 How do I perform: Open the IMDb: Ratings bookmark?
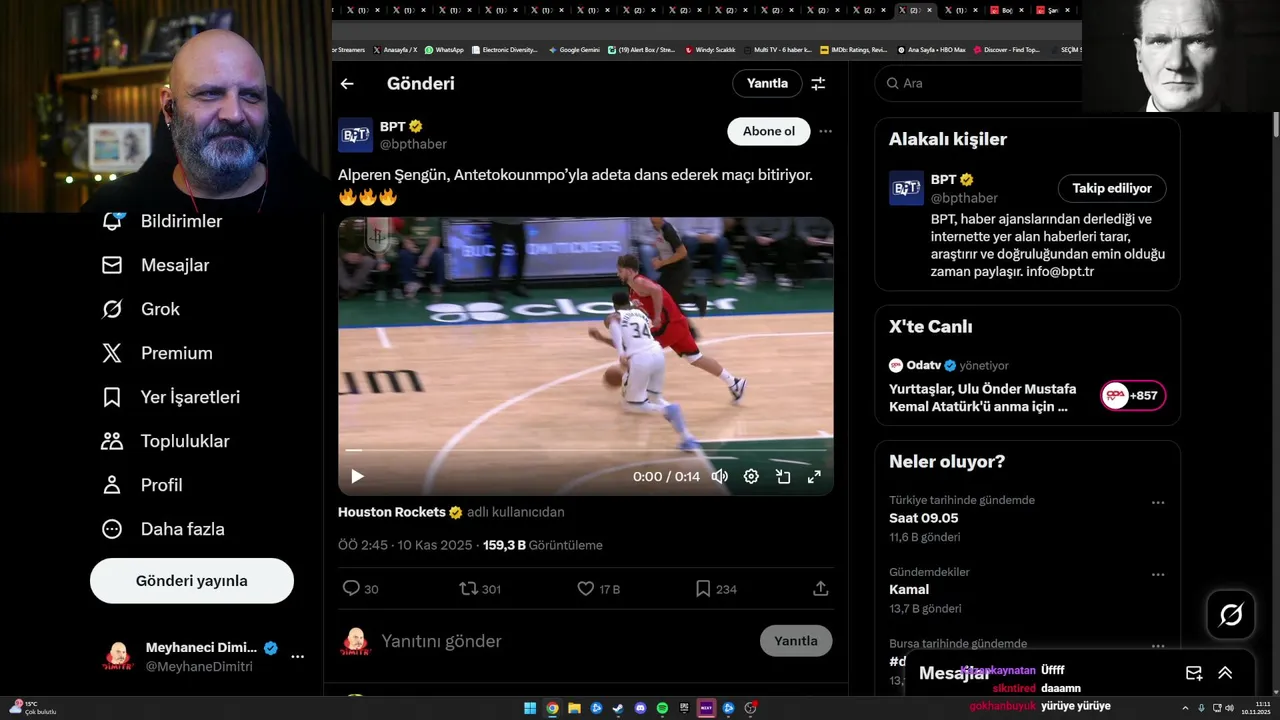click(x=853, y=50)
